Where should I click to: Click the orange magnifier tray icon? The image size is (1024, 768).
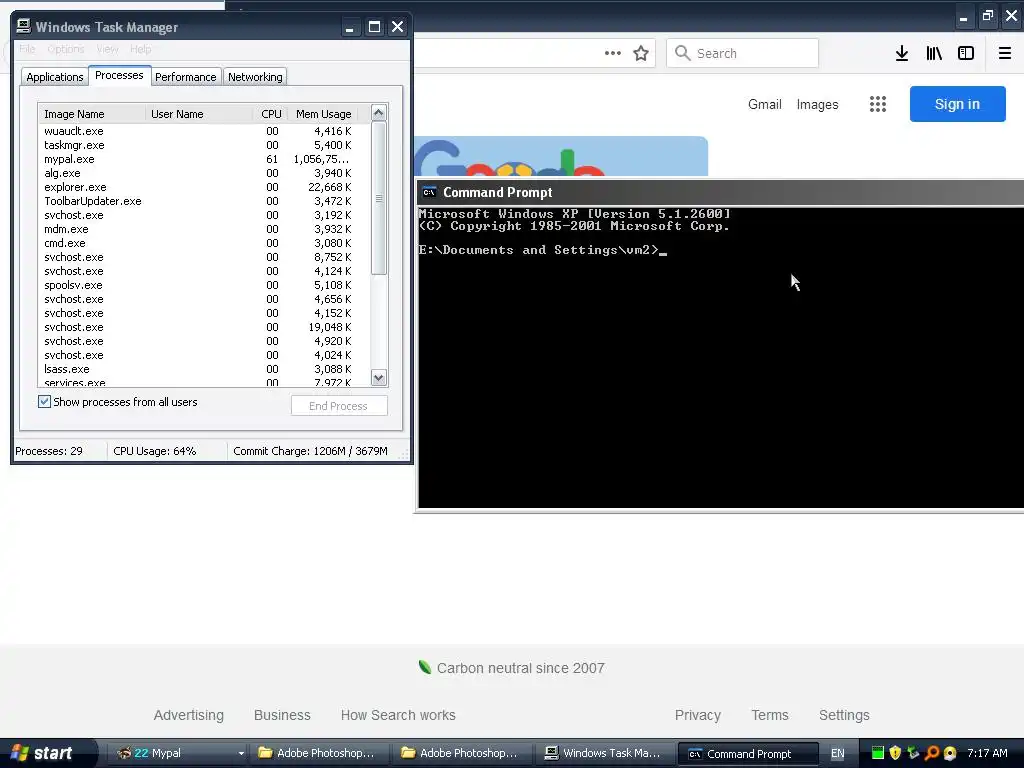tap(932, 753)
